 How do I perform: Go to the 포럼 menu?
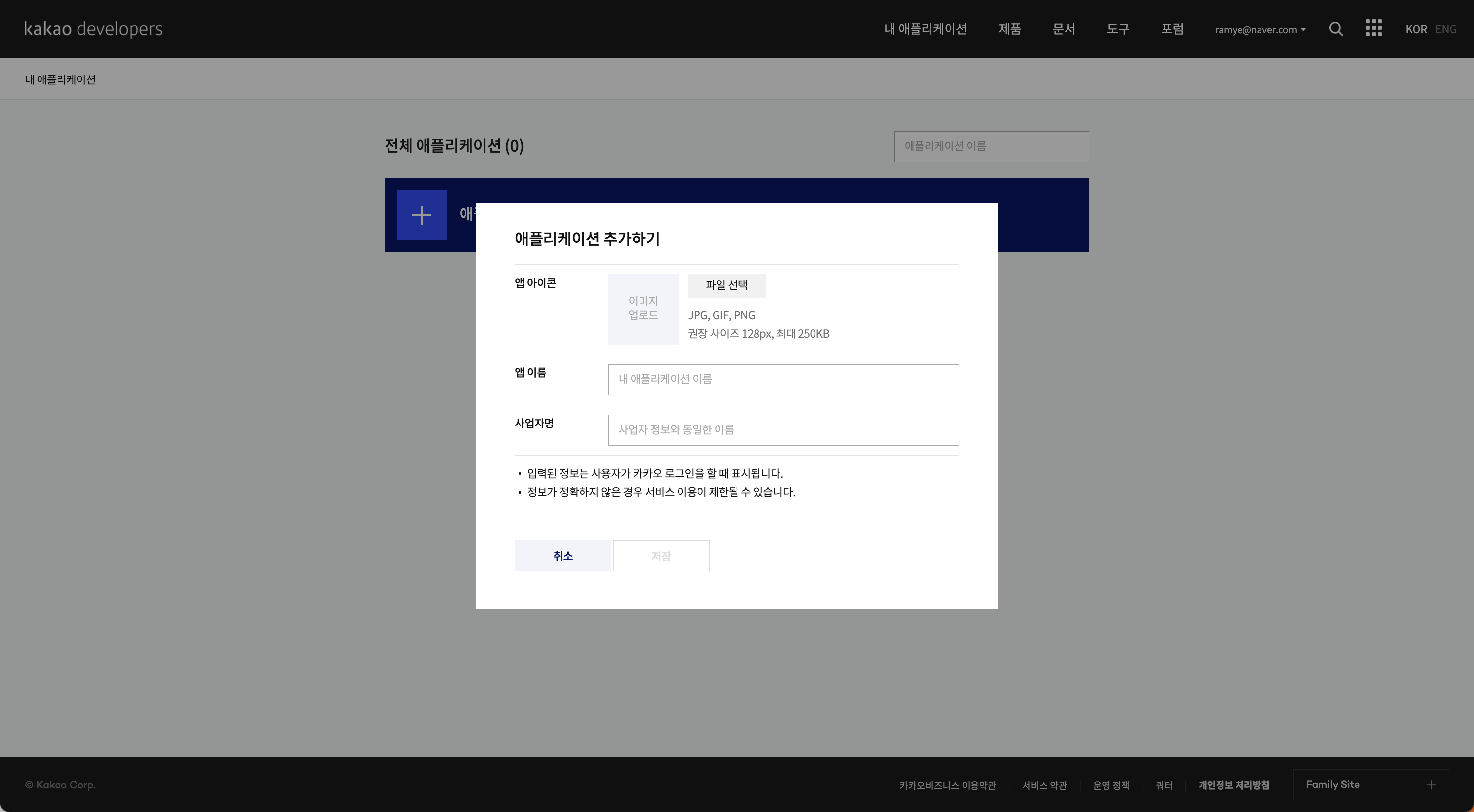click(1172, 29)
